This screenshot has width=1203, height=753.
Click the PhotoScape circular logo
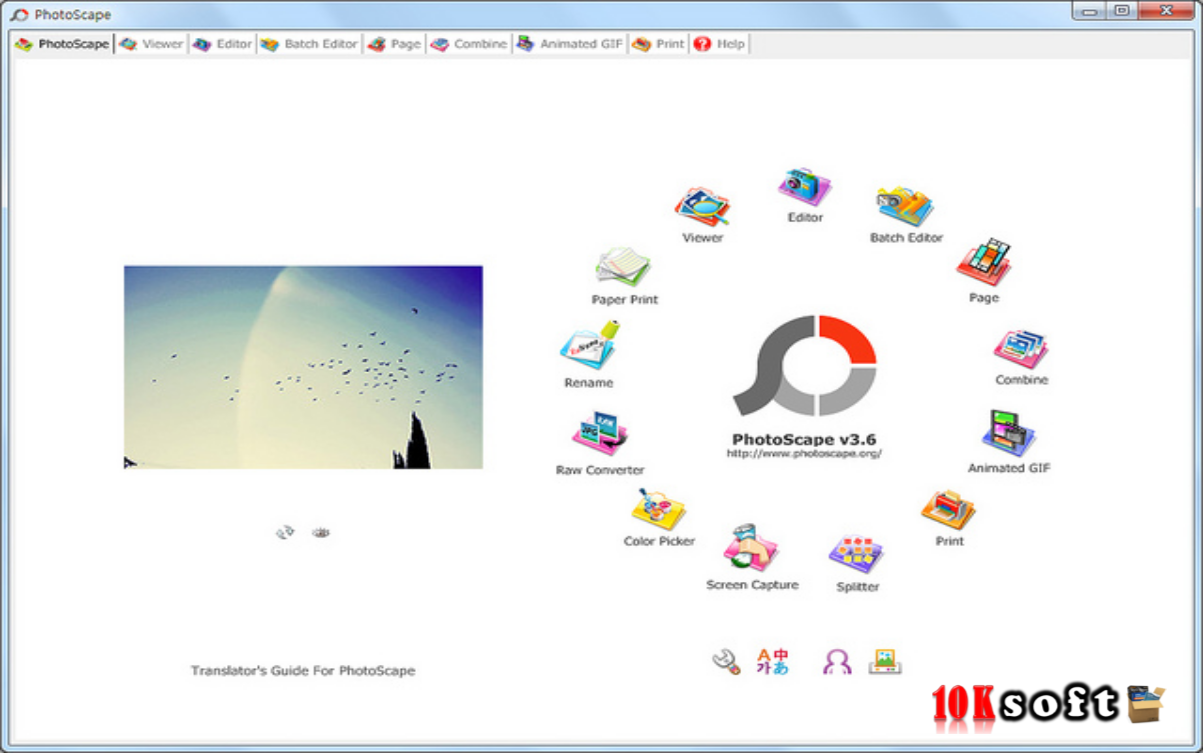click(x=805, y=365)
